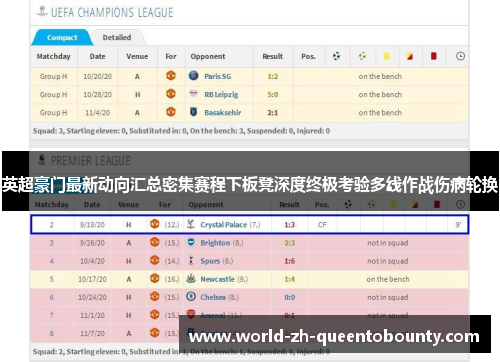Image resolution: width=500 pixels, height=362 pixels.
Task: Click Manchester United crest in 10/4/20 row
Action: [x=154, y=260]
